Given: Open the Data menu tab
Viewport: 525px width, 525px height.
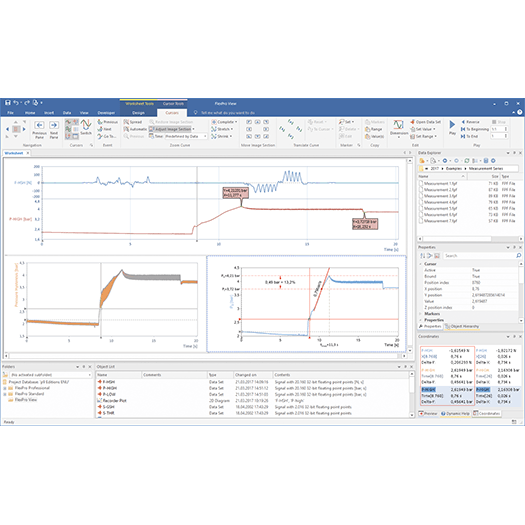Looking at the screenshot, I should [67, 113].
